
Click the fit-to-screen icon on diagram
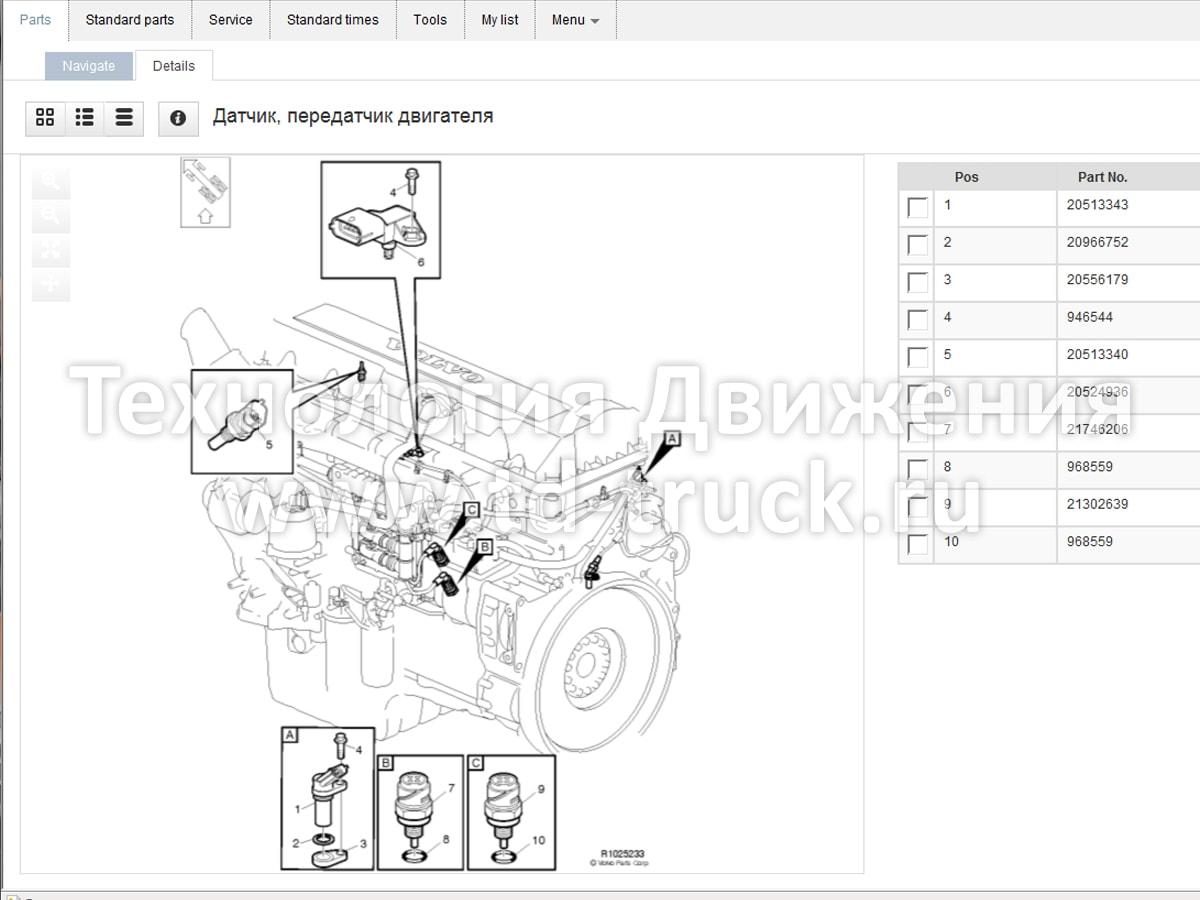51,250
